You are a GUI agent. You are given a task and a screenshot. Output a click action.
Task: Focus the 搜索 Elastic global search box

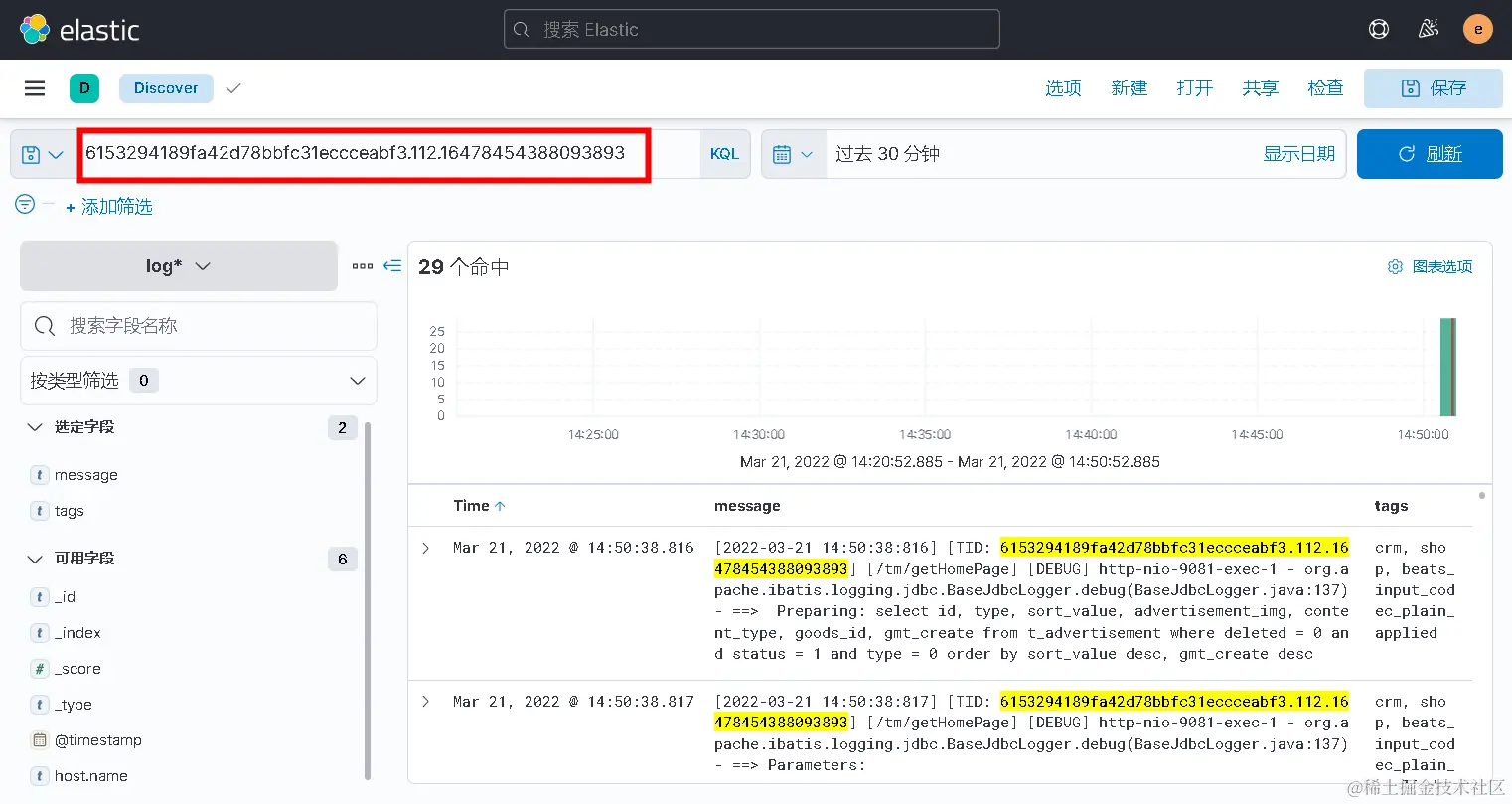752,29
